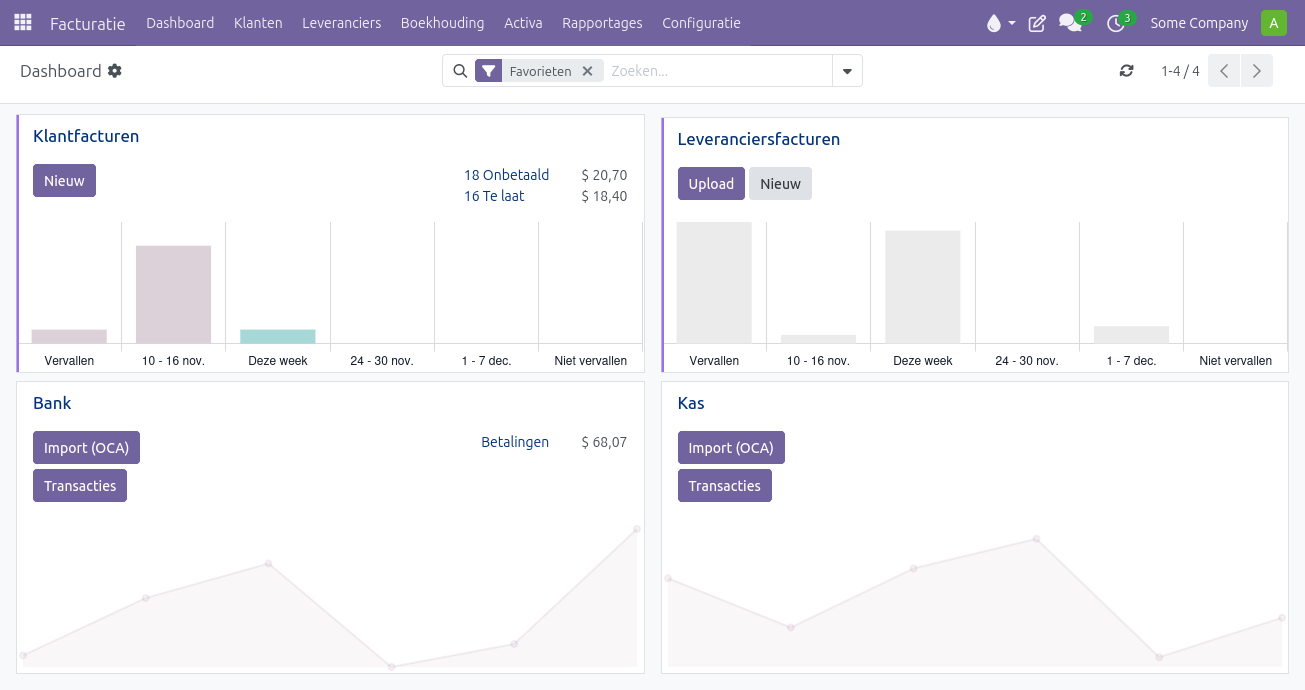Remove the Favorieten filter tag
This screenshot has width=1305, height=690.
click(x=588, y=71)
